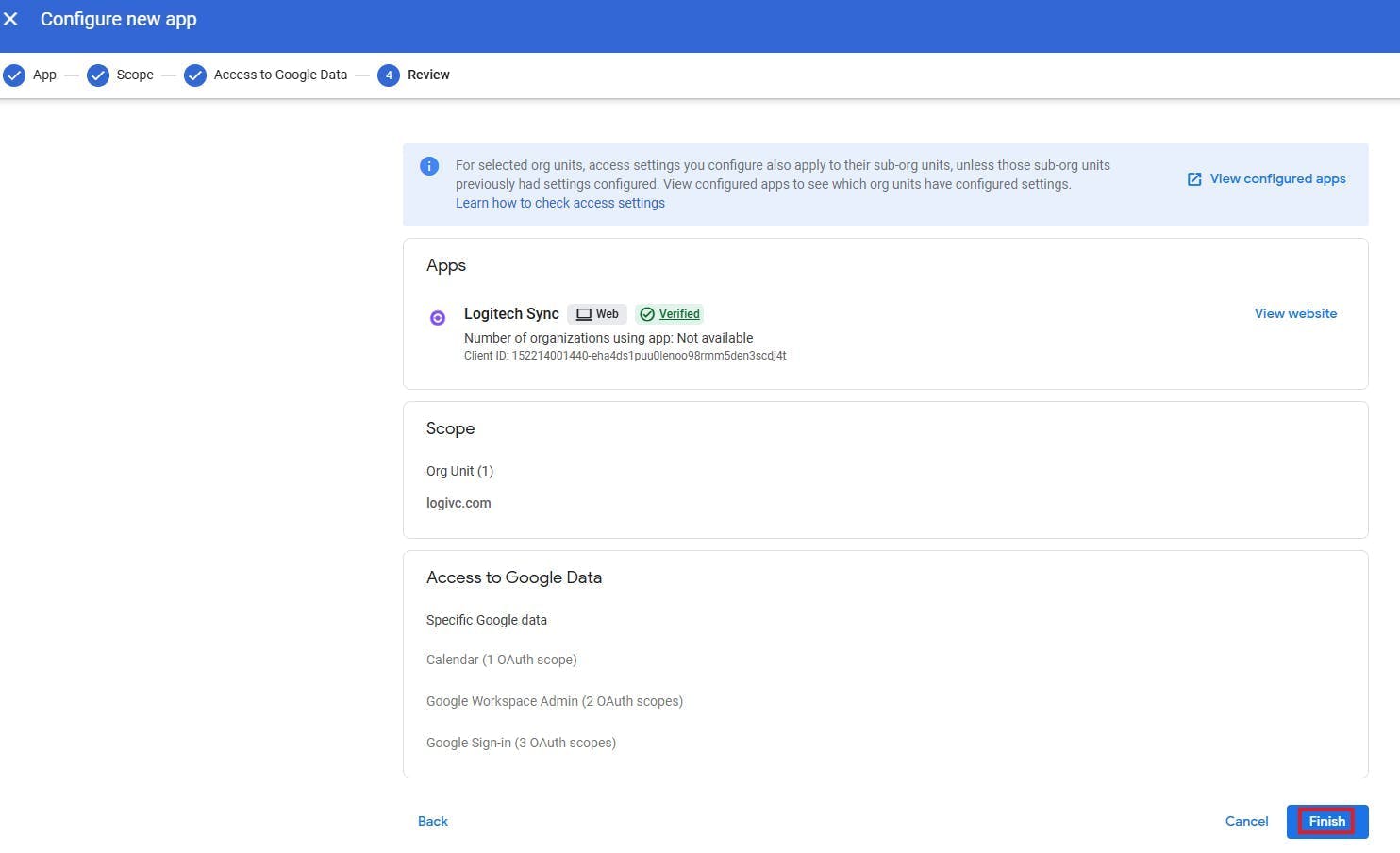1400x853 pixels.
Task: Open Learn how to check access settings
Action: 560,203
